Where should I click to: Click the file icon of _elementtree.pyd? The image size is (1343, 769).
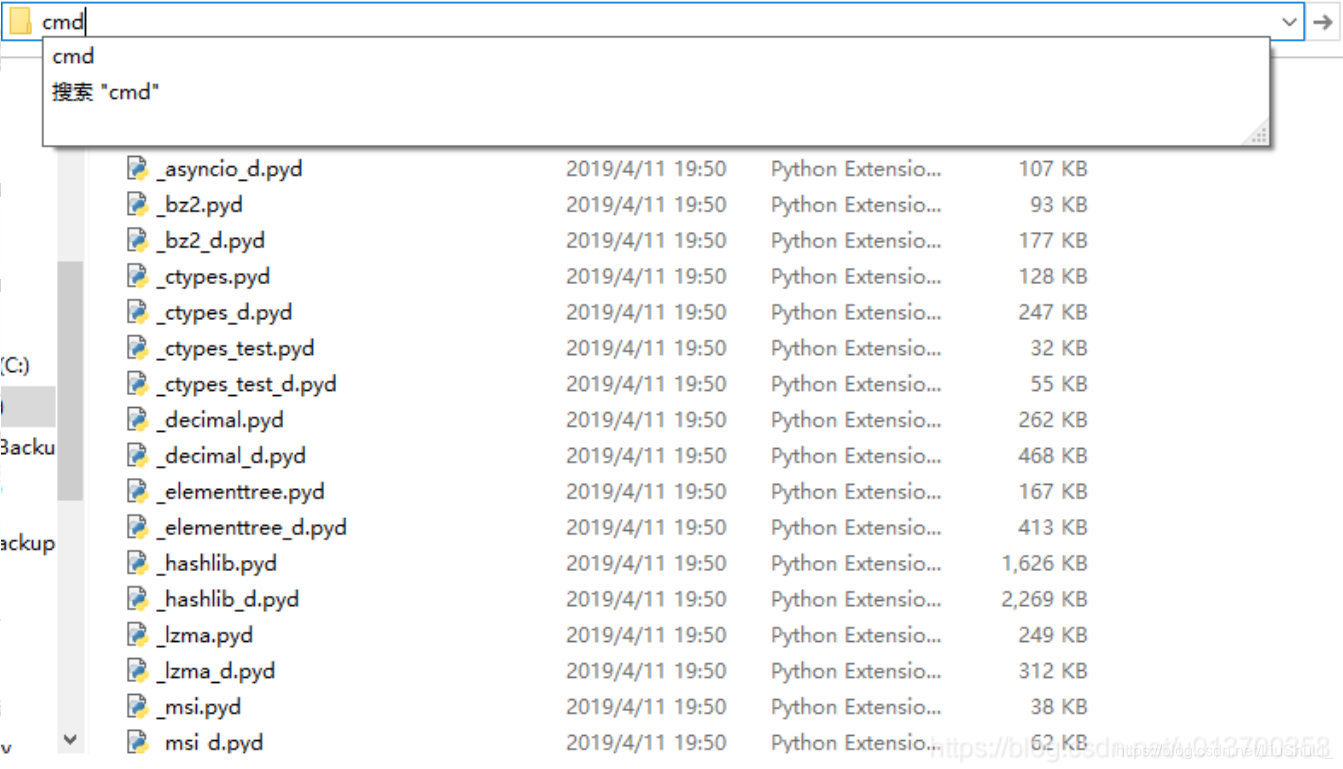[x=138, y=492]
